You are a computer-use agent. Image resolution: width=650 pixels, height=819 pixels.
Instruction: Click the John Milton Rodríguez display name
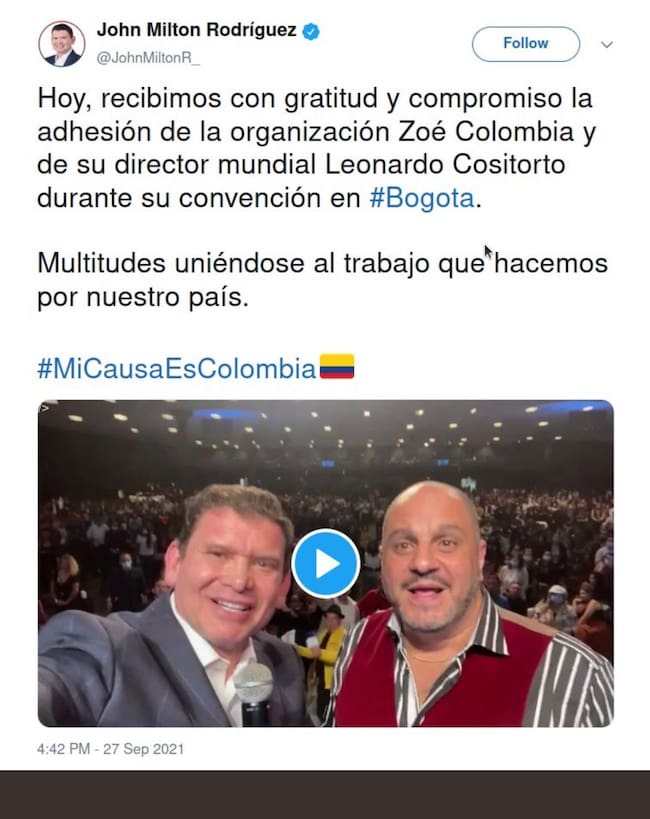pos(196,30)
